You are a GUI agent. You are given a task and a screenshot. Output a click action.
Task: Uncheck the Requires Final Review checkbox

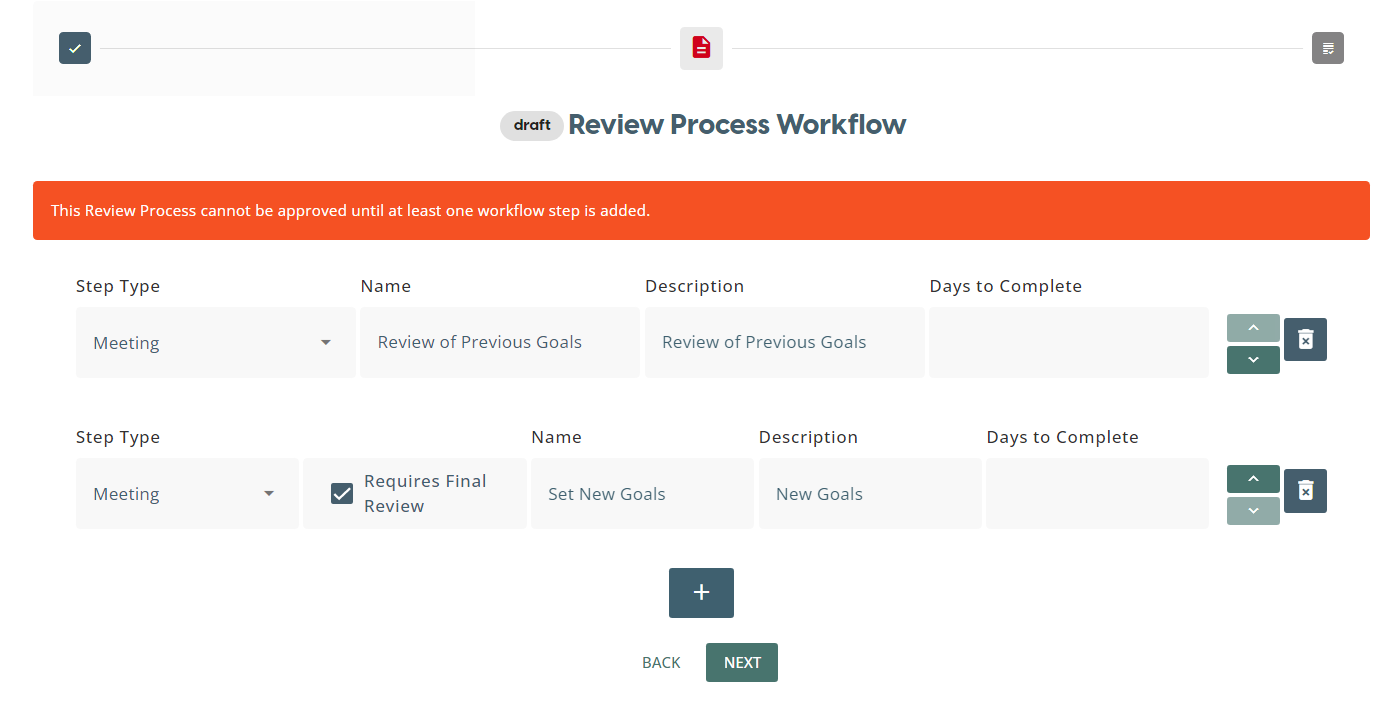[x=342, y=494]
